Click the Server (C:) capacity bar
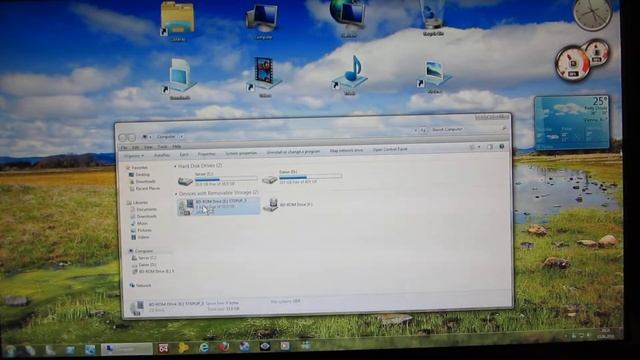The width and height of the screenshot is (640, 360). point(226,179)
